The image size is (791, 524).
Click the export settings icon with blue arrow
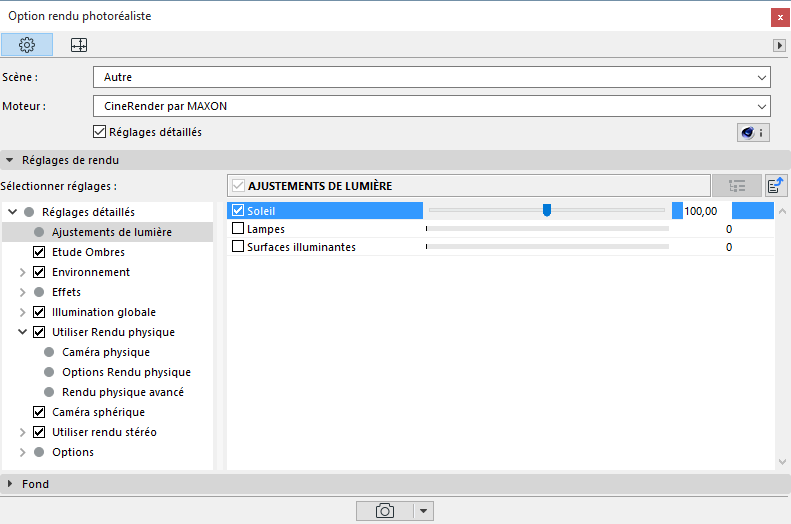776,186
